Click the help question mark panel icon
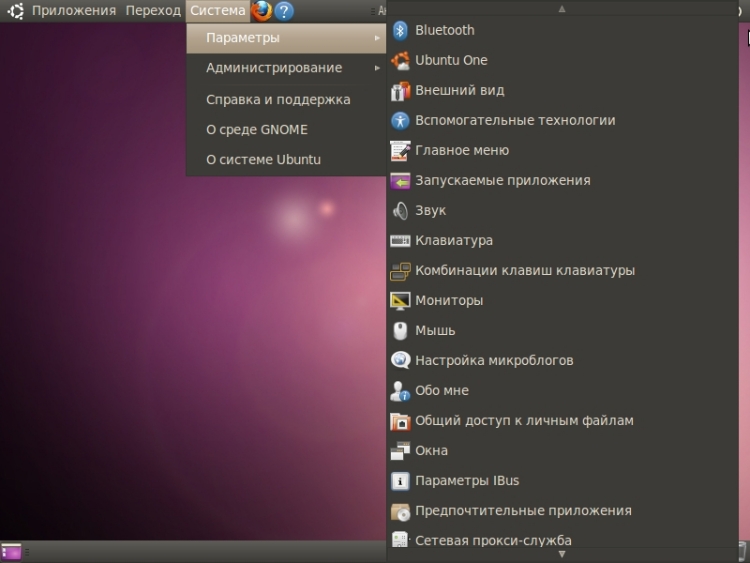750x563 pixels. (284, 11)
